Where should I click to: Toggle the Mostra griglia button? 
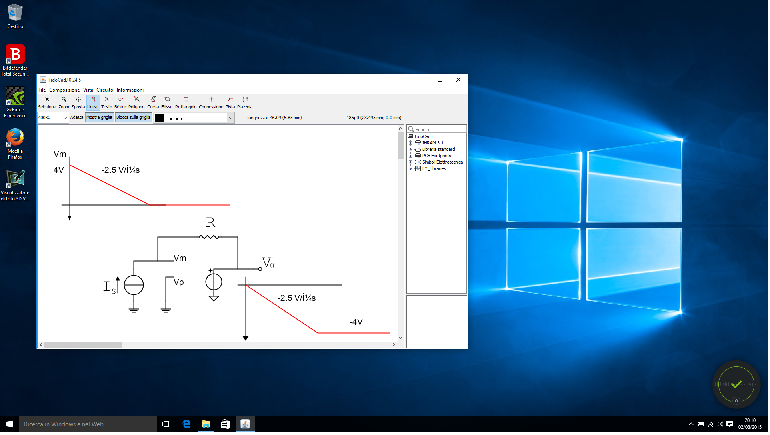(99, 118)
